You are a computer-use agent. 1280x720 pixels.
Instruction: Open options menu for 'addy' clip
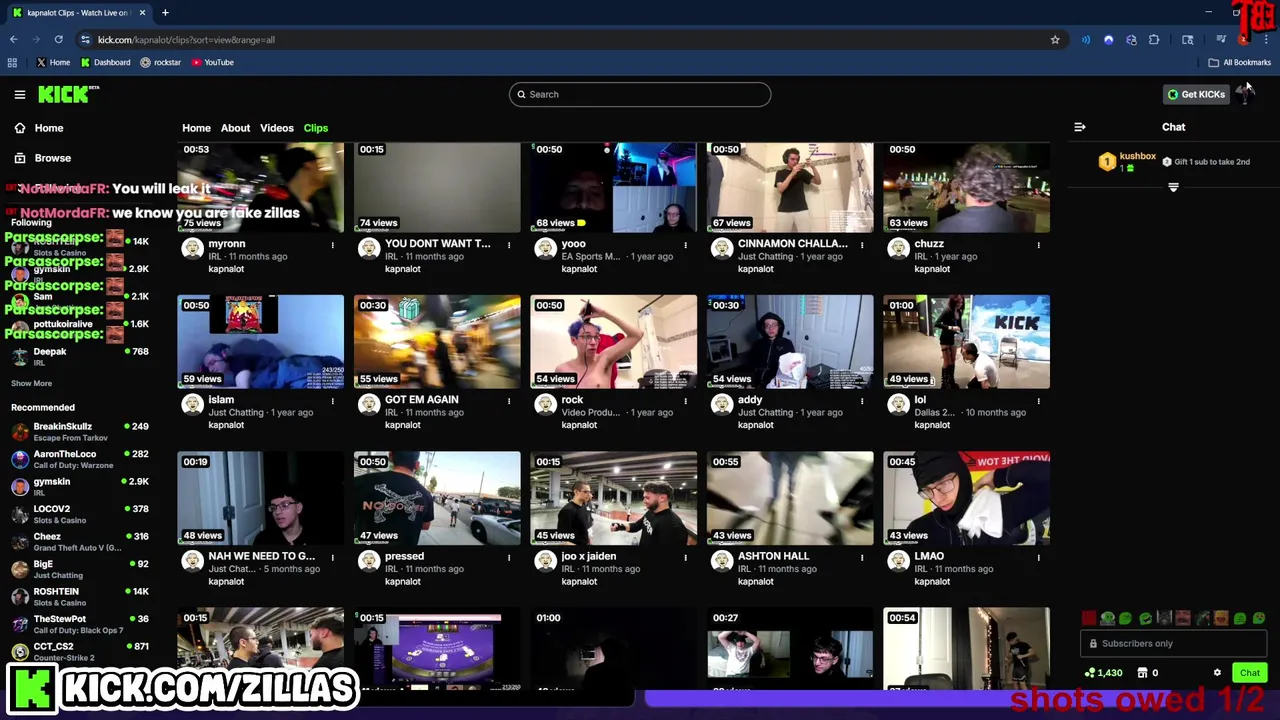click(x=862, y=401)
